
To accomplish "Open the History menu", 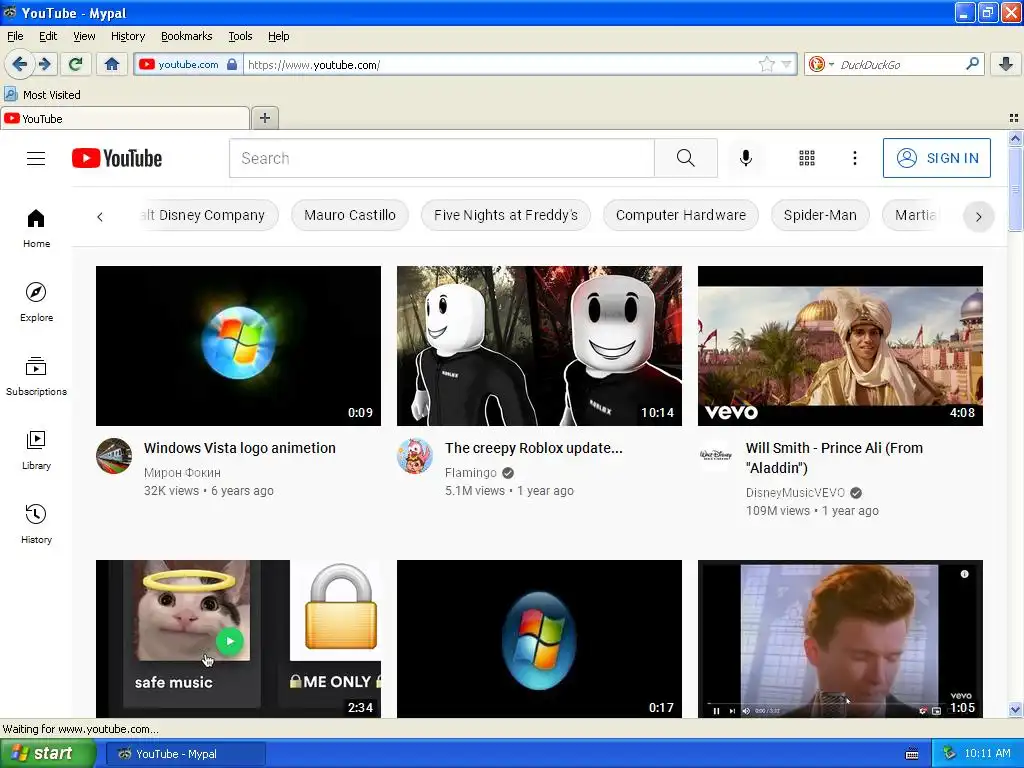I will pos(127,36).
